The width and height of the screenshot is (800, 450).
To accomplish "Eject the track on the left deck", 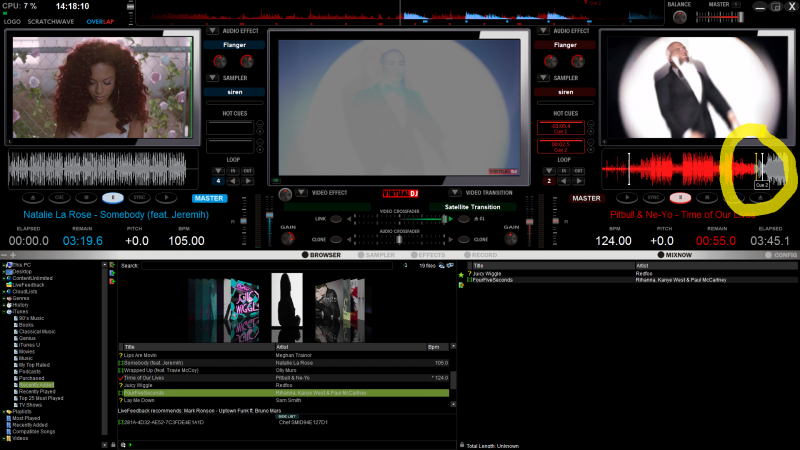I will coord(33,197).
